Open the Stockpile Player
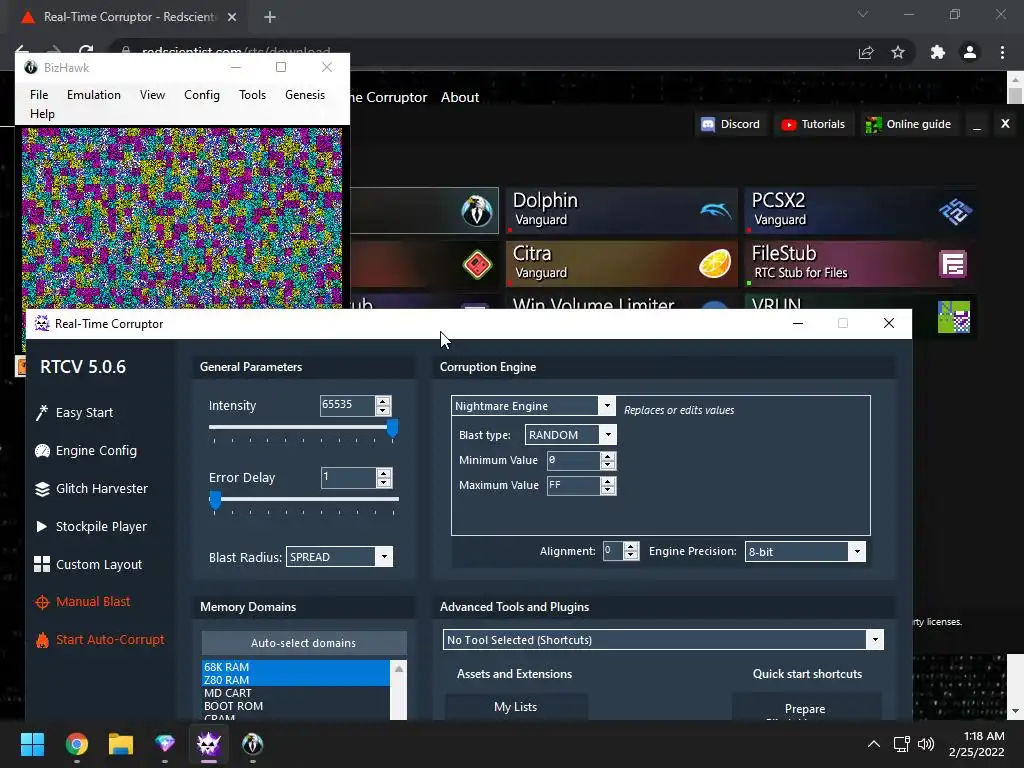The width and height of the screenshot is (1024, 768). coord(91,526)
